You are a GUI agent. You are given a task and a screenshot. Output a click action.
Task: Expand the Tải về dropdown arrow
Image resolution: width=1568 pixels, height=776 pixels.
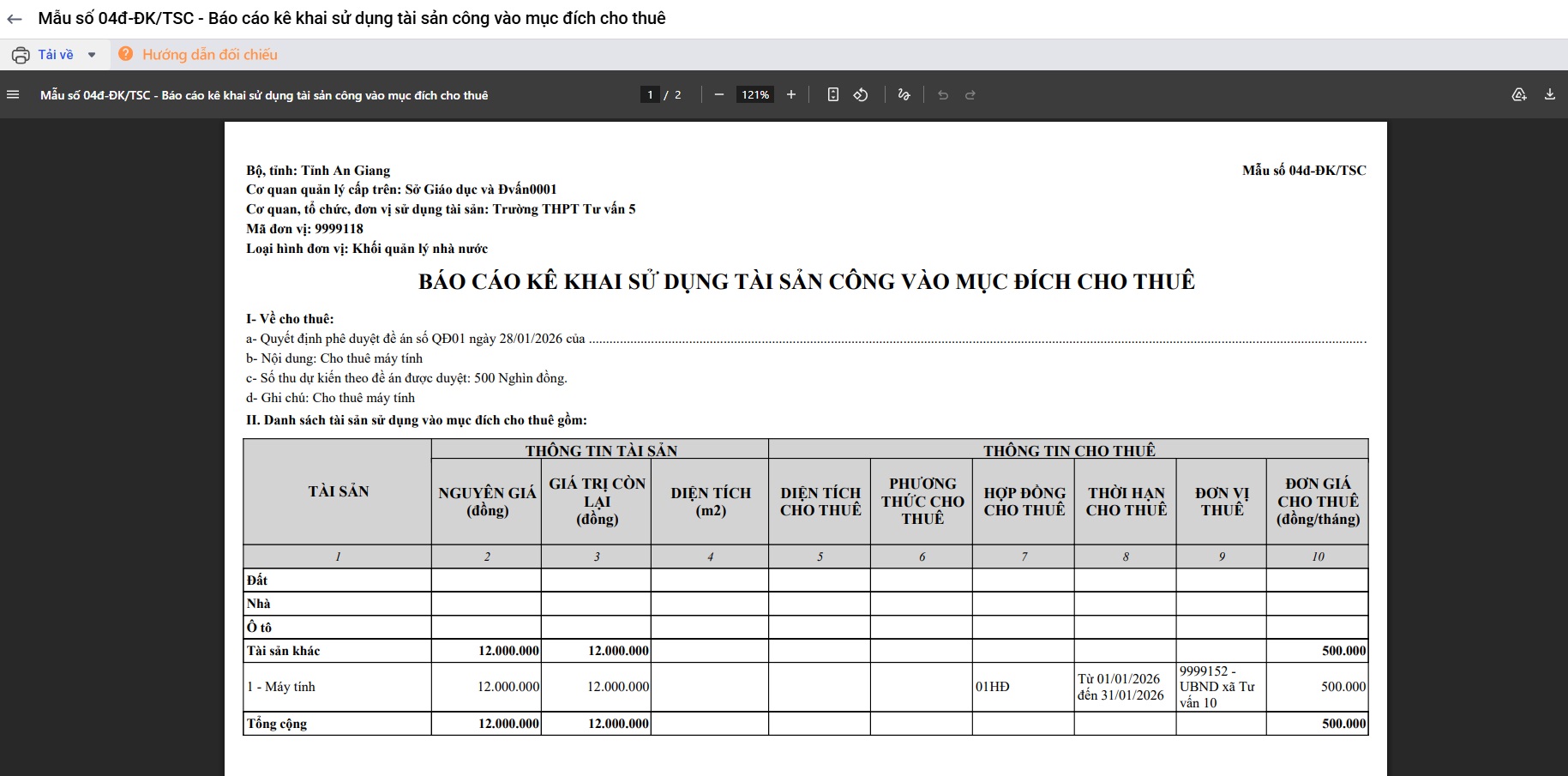pos(92,55)
